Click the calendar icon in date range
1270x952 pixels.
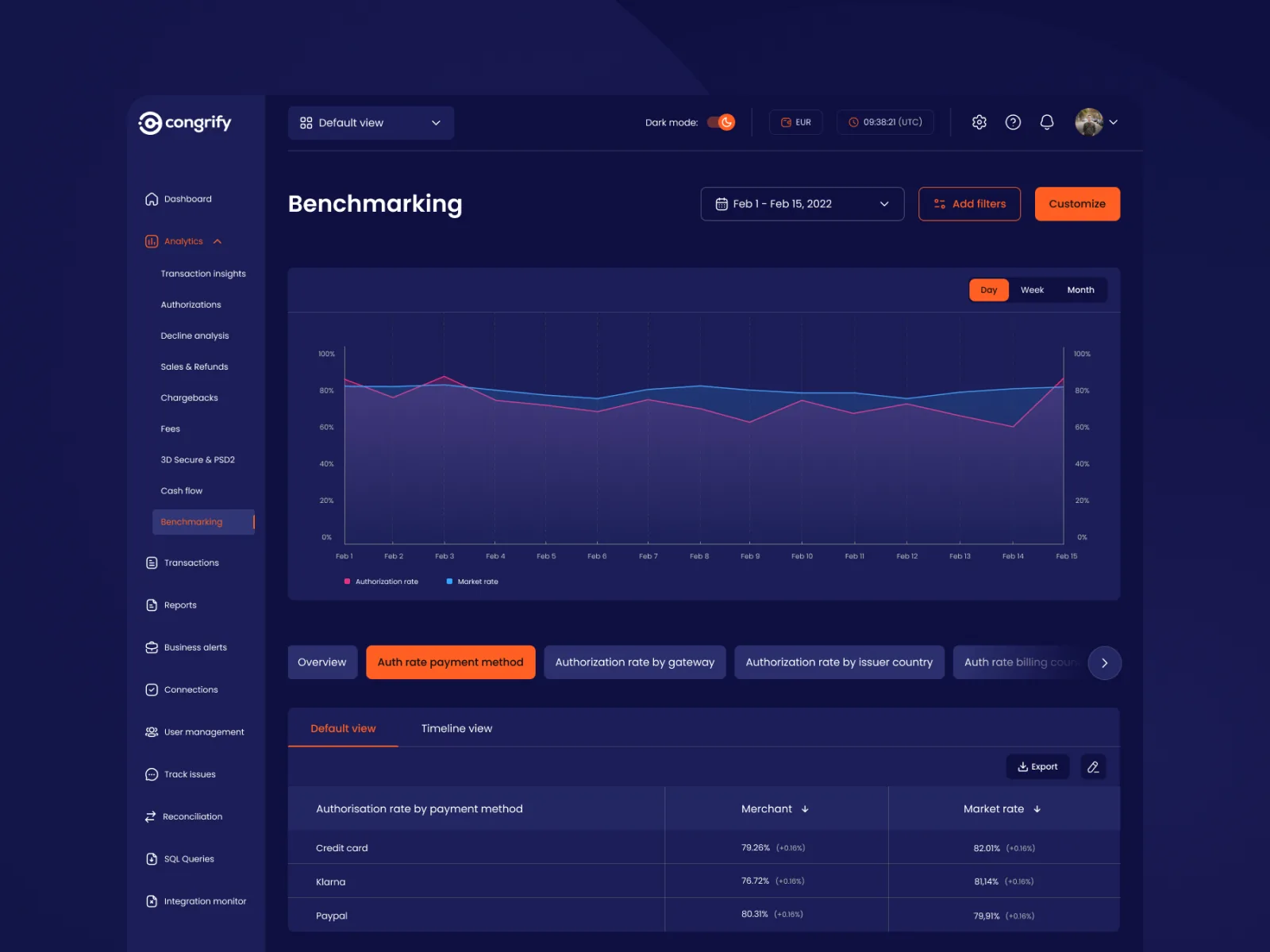tap(722, 204)
